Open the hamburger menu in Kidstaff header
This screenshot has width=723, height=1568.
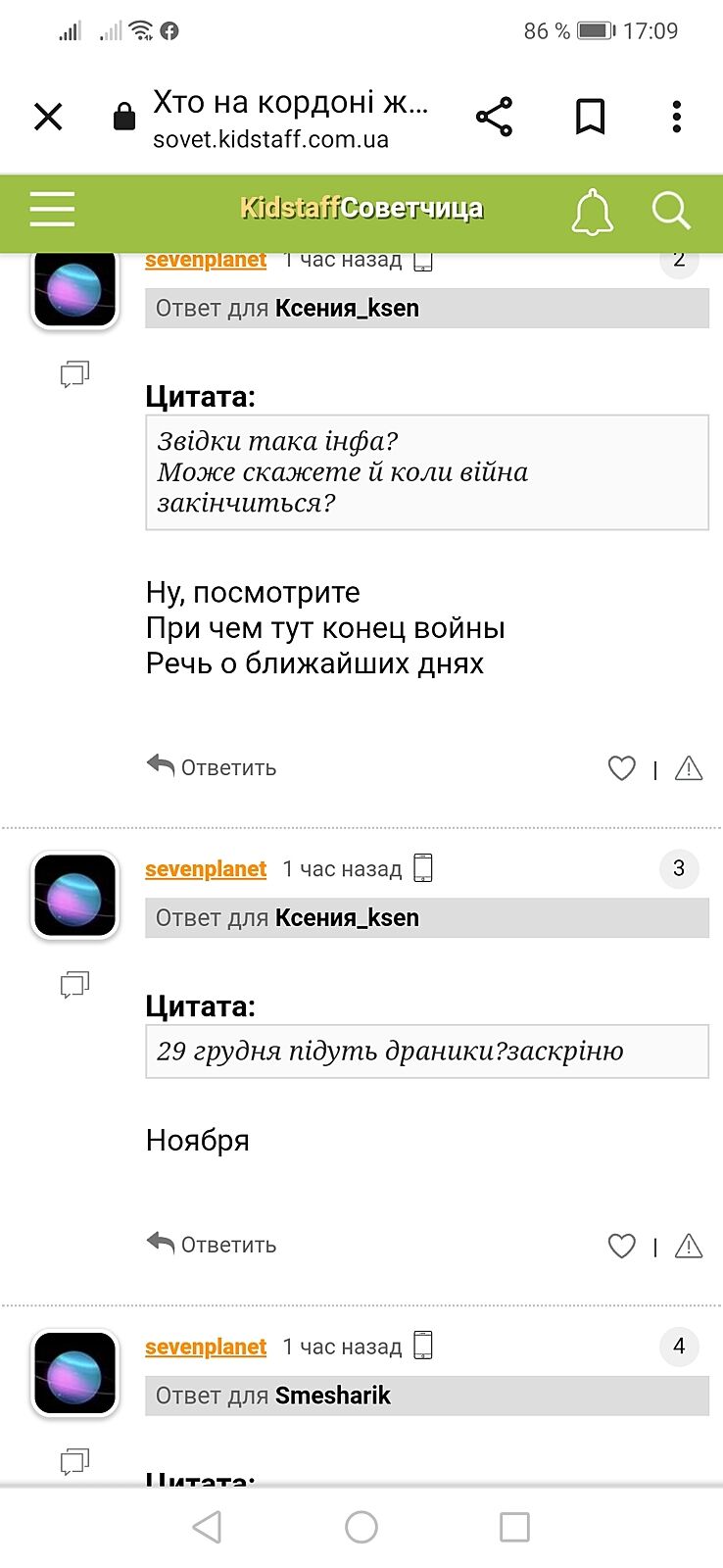[52, 210]
